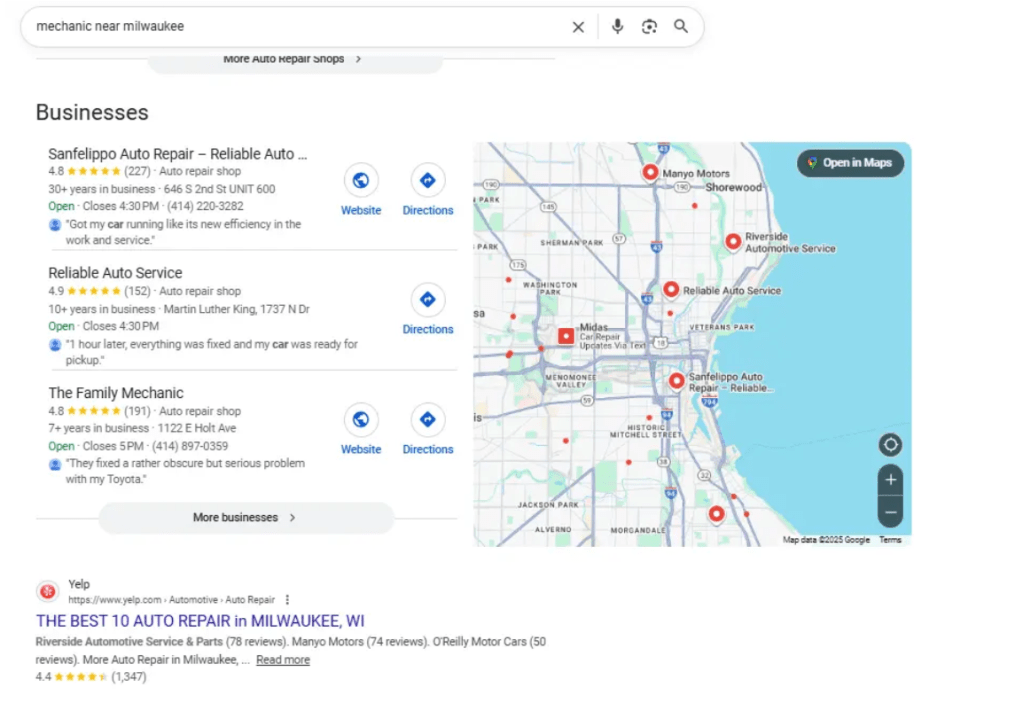Open Yelp result options menu
Screen dimensions: 1023x711
pos(287,600)
